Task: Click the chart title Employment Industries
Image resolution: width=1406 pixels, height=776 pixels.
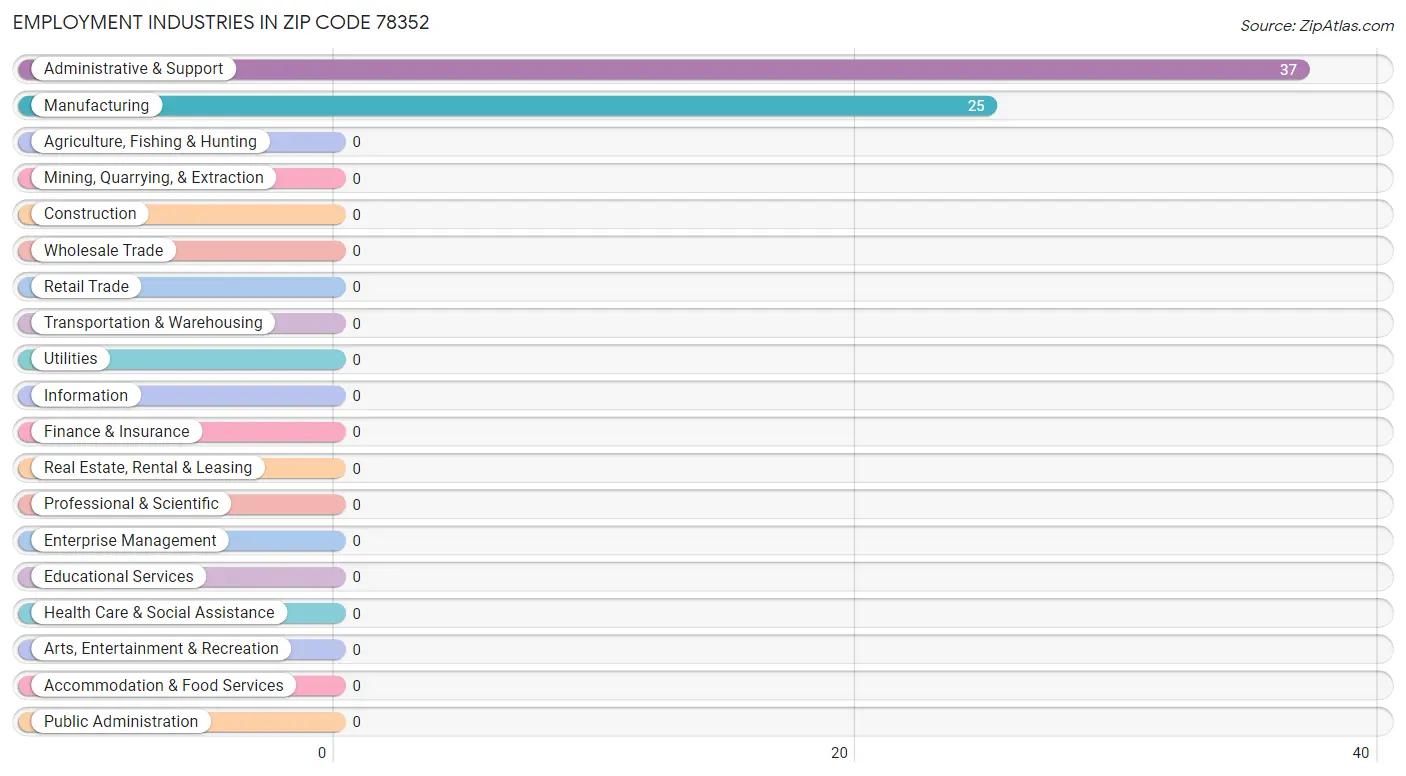Action: (221, 22)
